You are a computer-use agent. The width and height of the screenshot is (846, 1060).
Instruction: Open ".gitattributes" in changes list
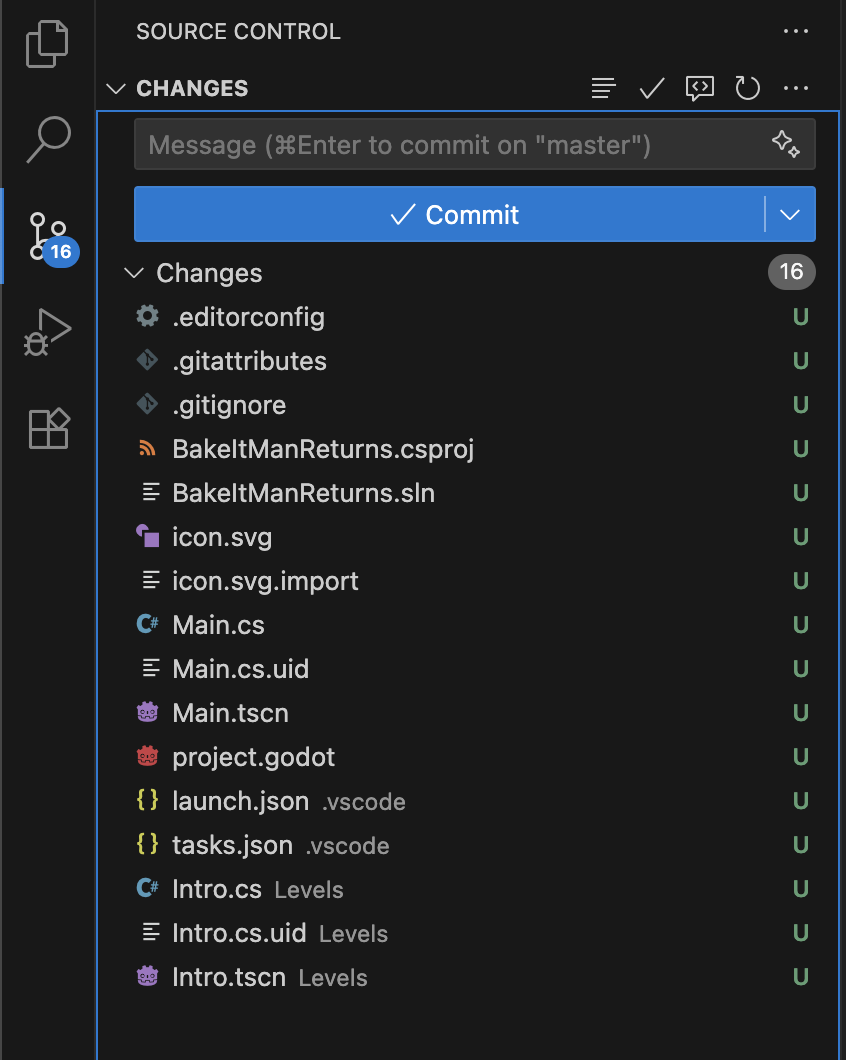(250, 361)
